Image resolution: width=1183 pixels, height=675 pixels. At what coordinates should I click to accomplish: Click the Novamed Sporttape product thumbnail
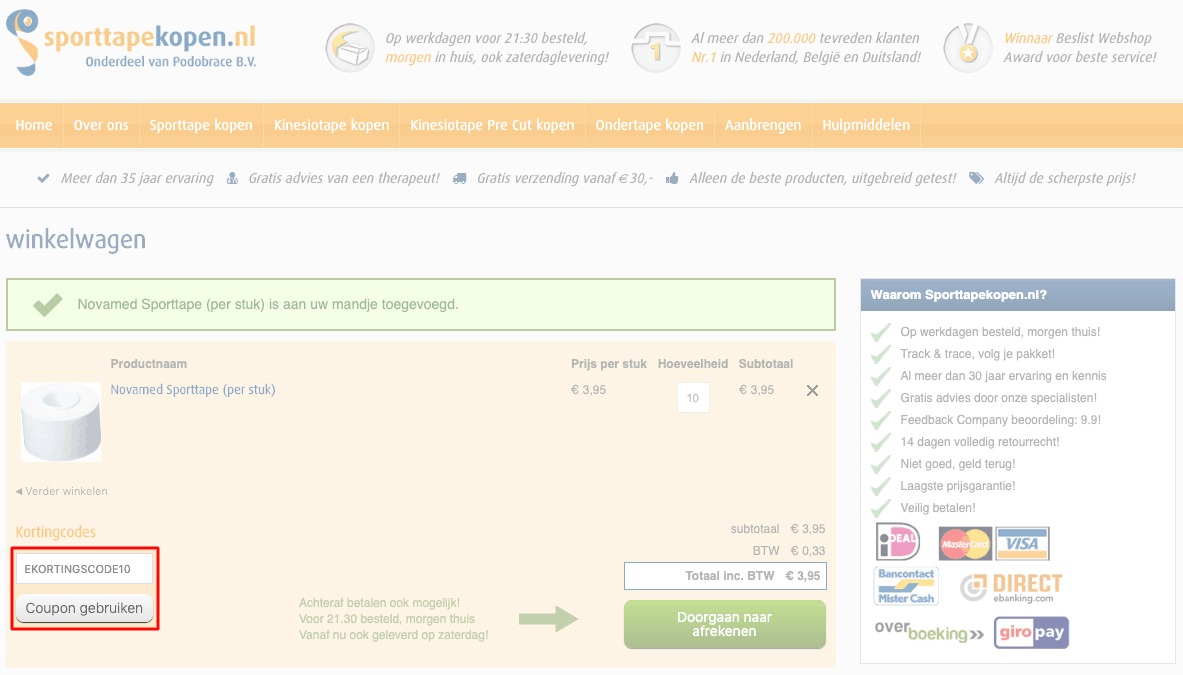[61, 422]
